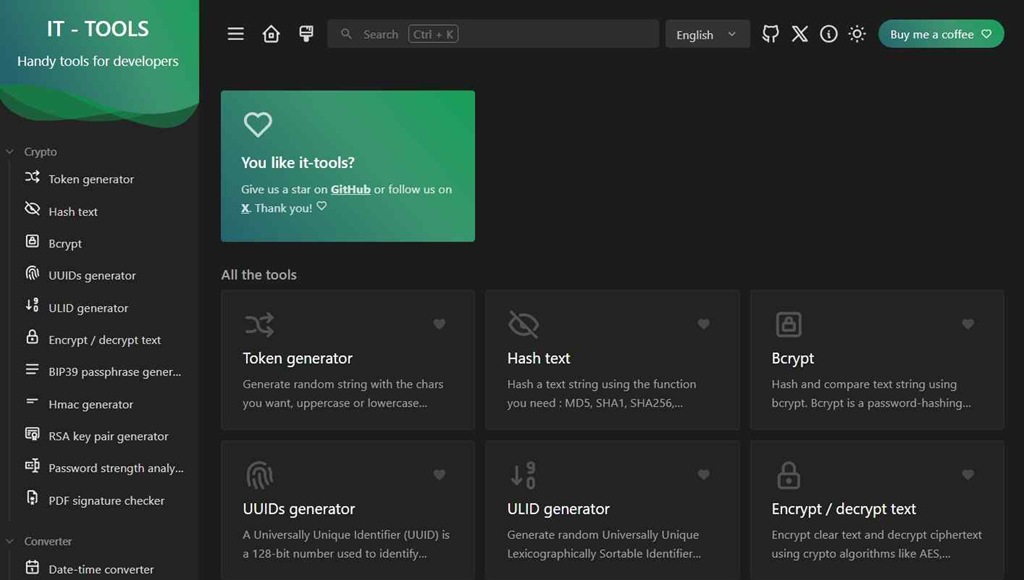Follow the X link in the banner
The height and width of the screenshot is (580, 1024).
pos(245,208)
